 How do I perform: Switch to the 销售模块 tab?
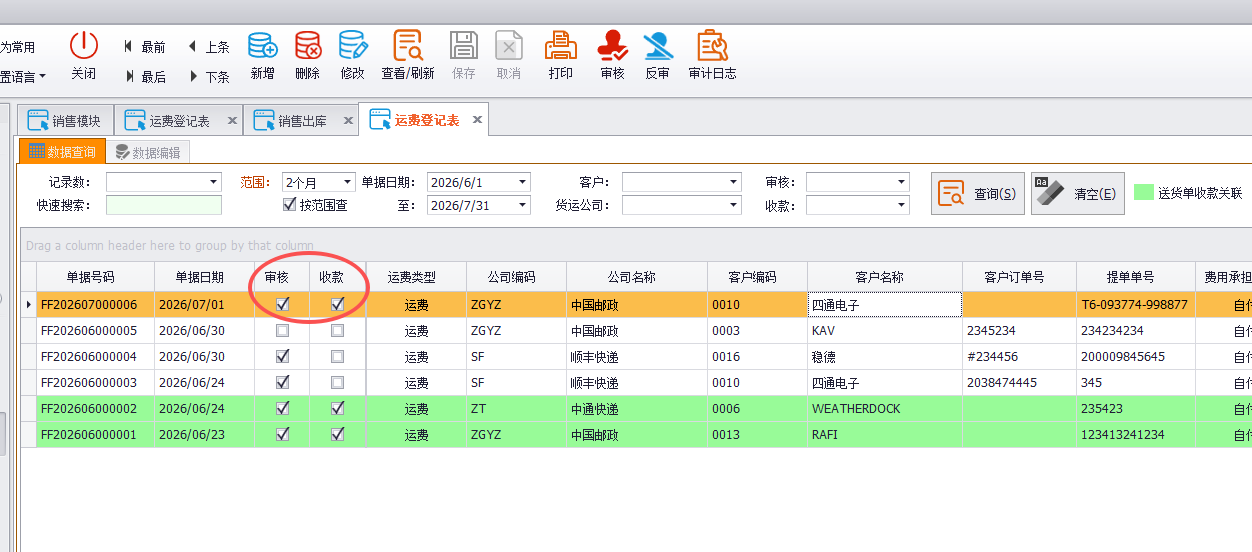(x=66, y=121)
